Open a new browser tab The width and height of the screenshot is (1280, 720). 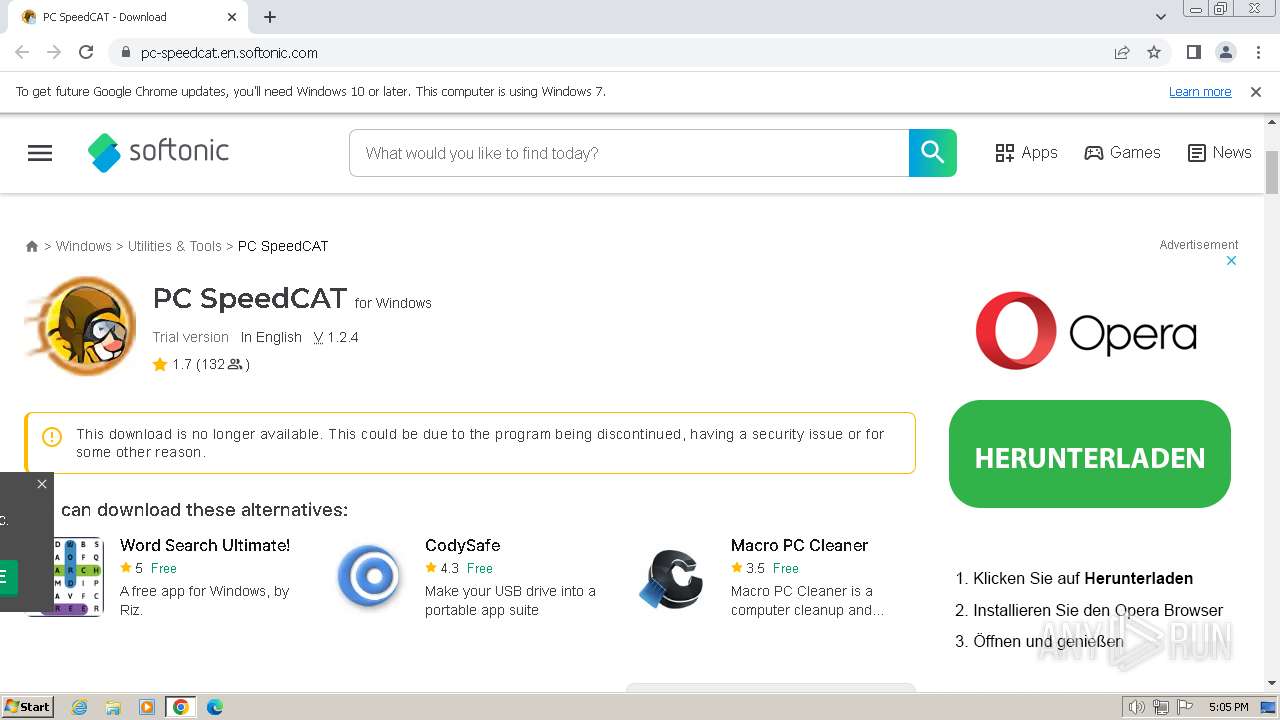[270, 17]
